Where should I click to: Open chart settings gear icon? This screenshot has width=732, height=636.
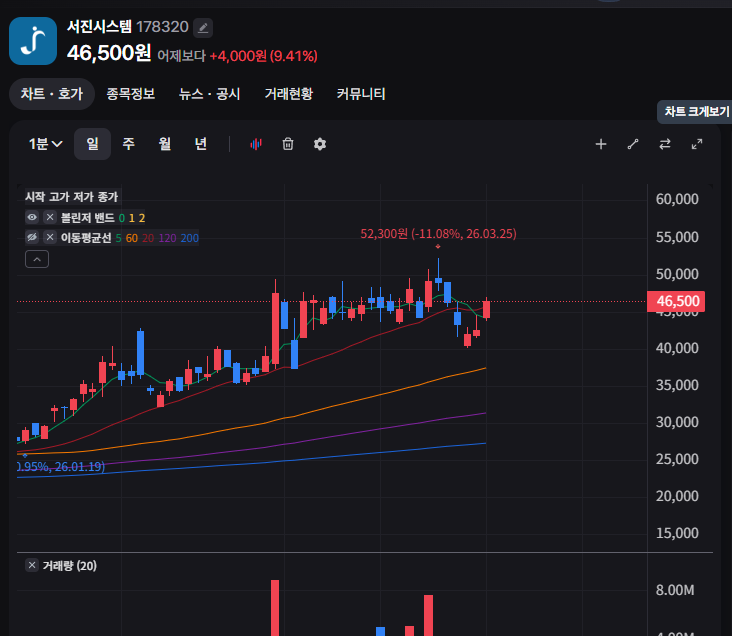click(320, 144)
